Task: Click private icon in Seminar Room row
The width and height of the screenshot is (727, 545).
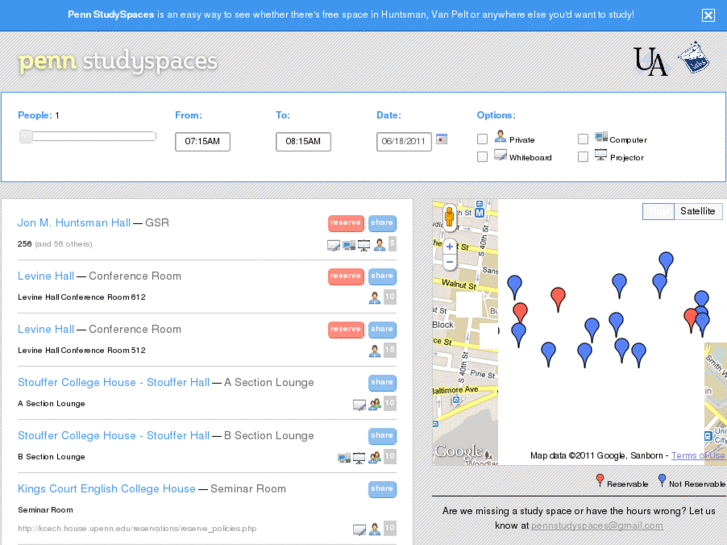Action: (375, 528)
